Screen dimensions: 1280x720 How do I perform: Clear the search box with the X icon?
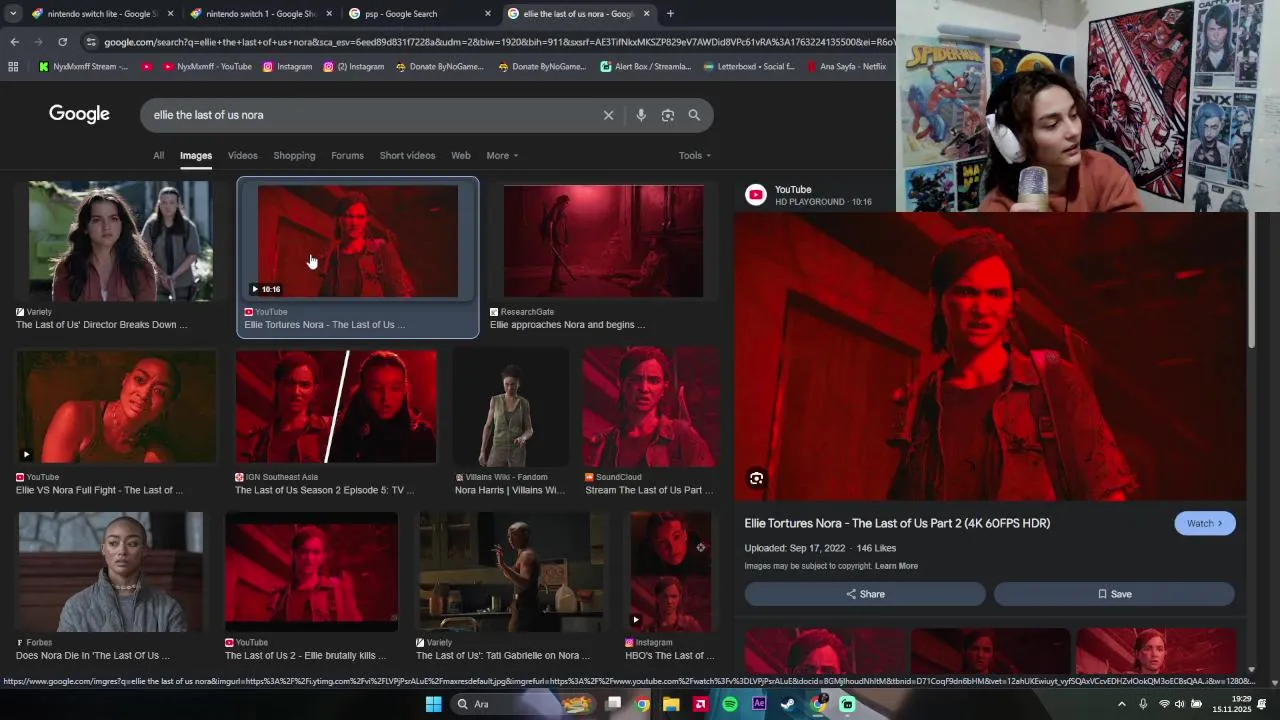[x=608, y=115]
